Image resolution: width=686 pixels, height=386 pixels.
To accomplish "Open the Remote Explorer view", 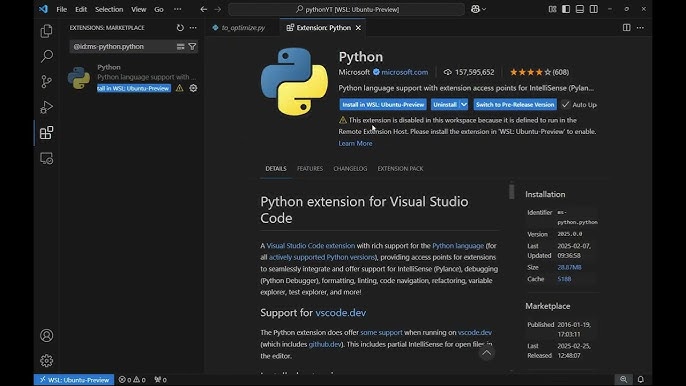I will point(46,158).
